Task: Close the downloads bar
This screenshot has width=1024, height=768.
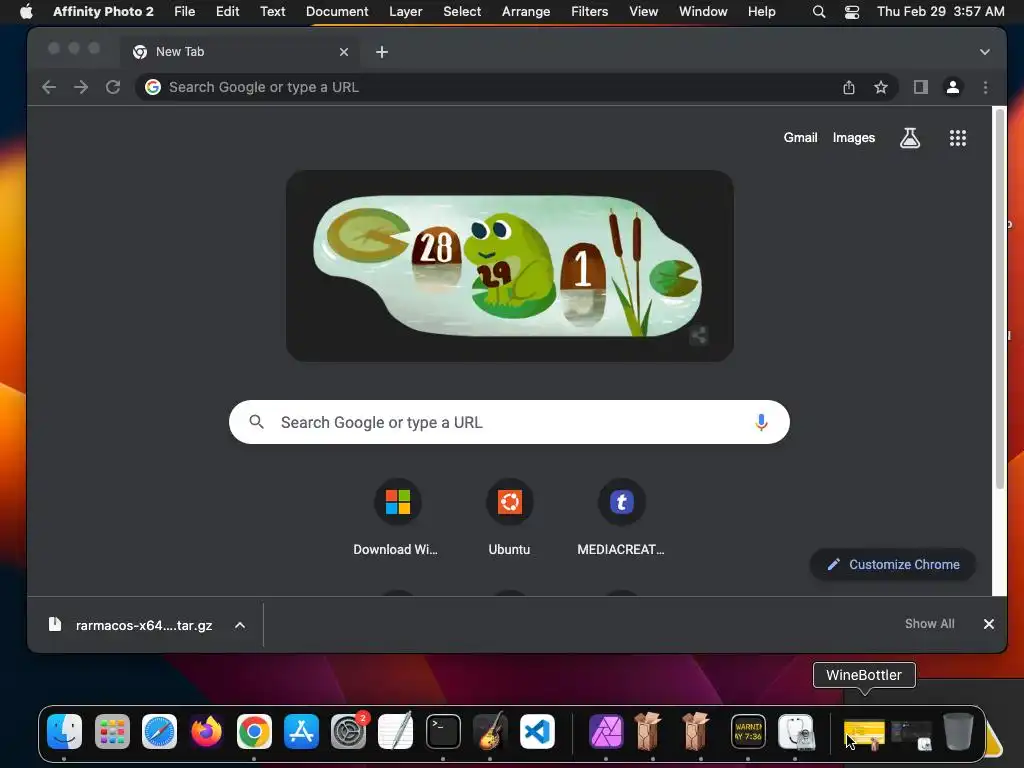Action: (x=989, y=624)
